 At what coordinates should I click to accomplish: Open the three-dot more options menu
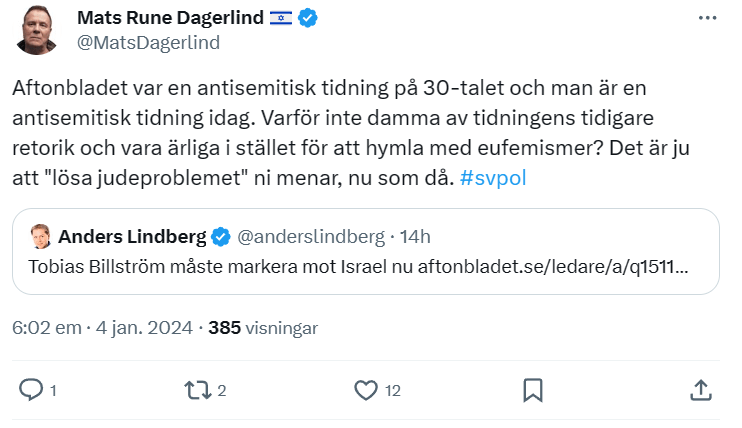click(707, 18)
